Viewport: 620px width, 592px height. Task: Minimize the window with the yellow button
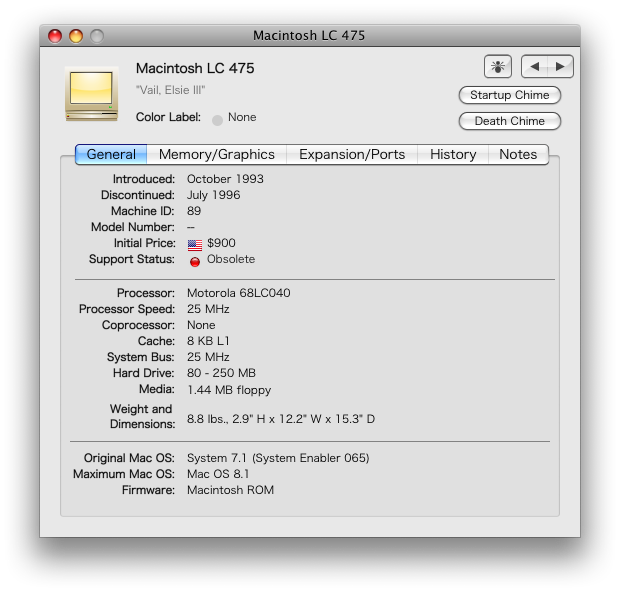point(76,36)
